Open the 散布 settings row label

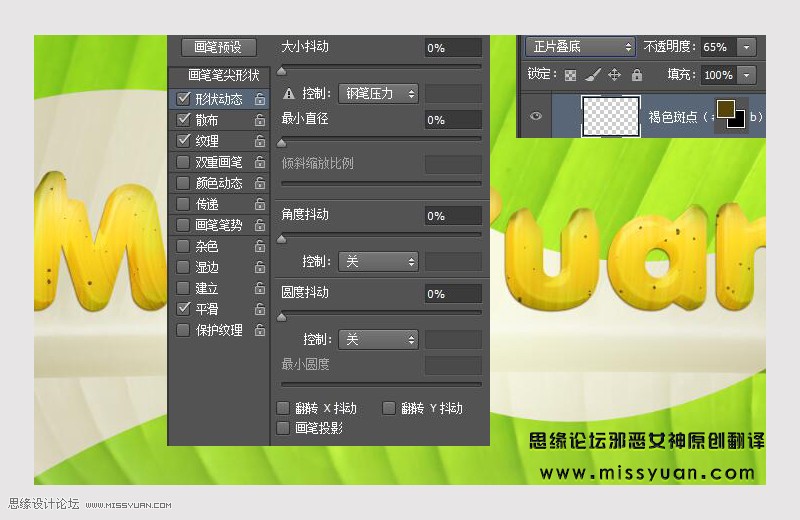[207, 120]
